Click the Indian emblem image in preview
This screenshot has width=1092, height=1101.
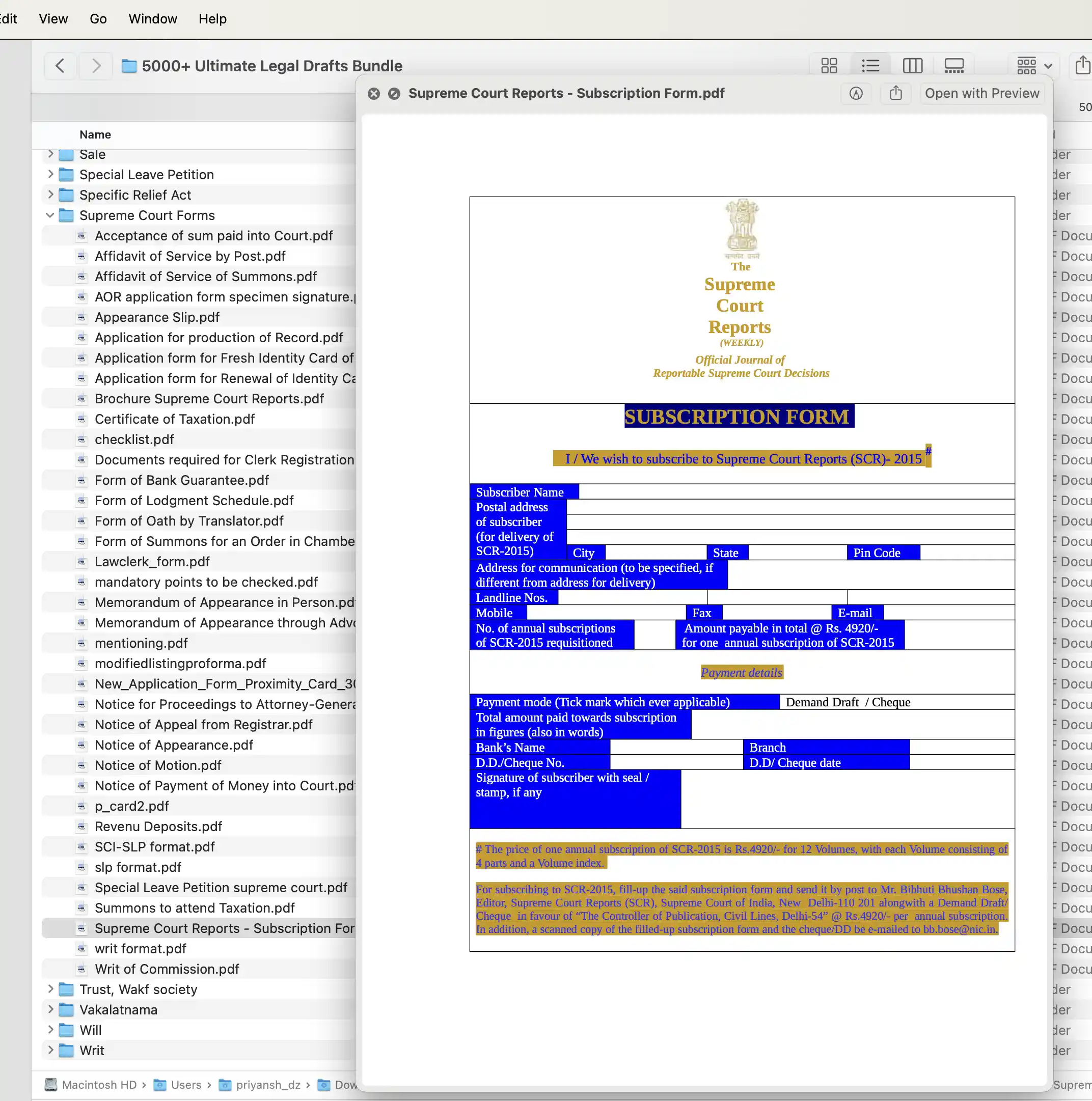742,228
